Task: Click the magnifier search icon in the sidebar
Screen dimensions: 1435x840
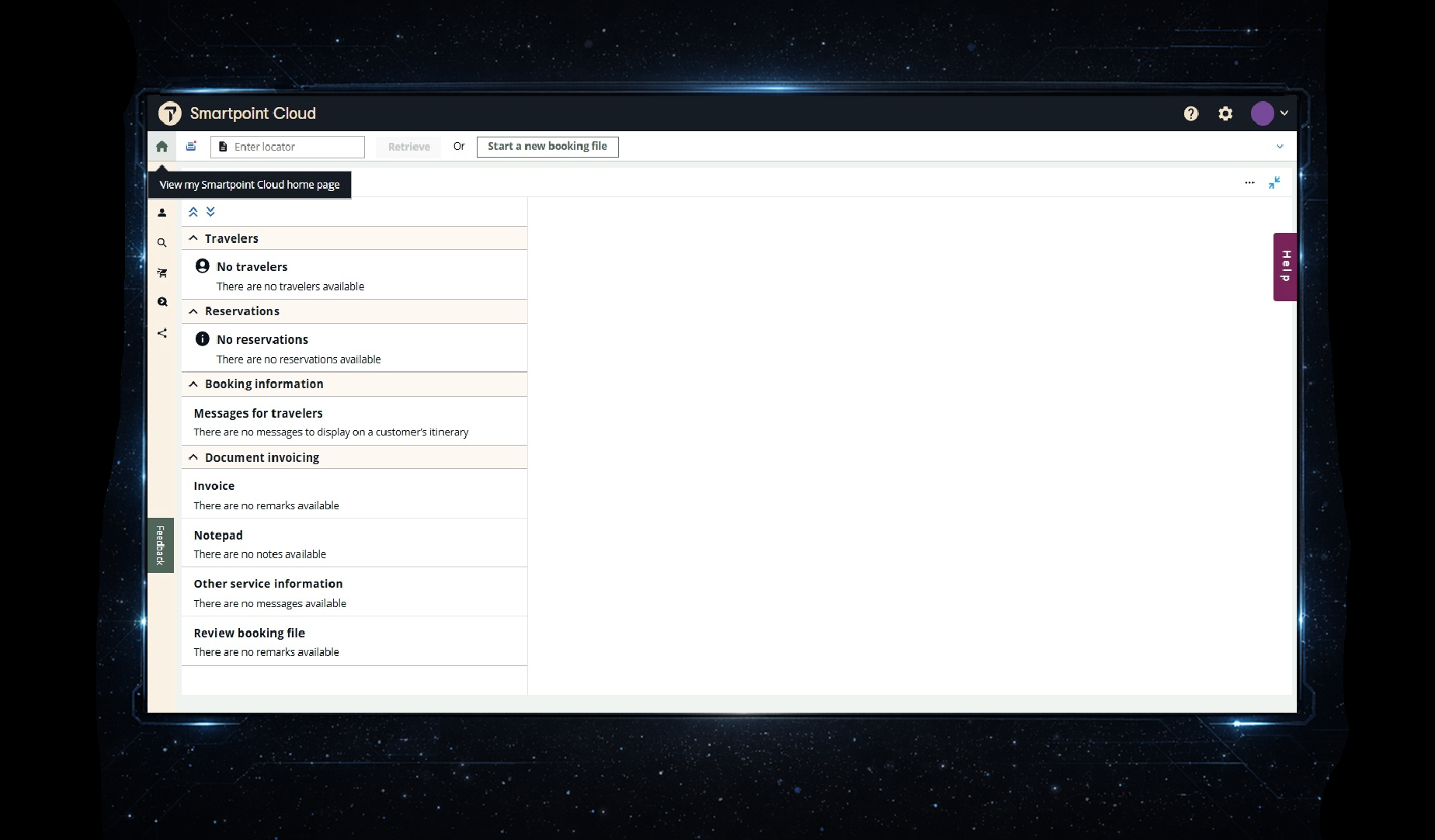Action: (162, 243)
